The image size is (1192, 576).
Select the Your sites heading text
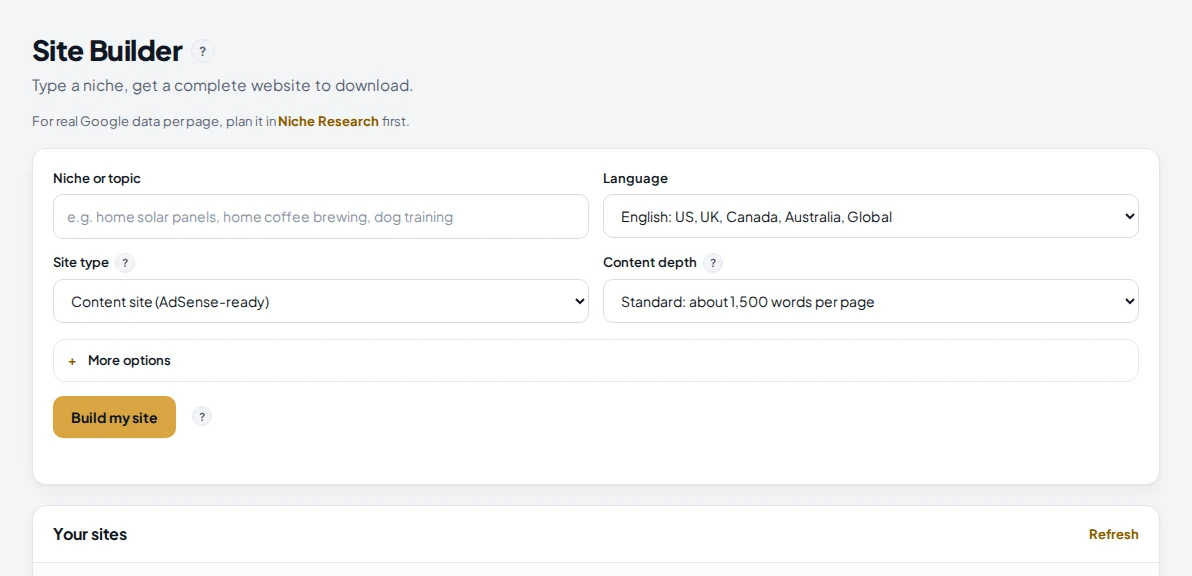tap(90, 534)
